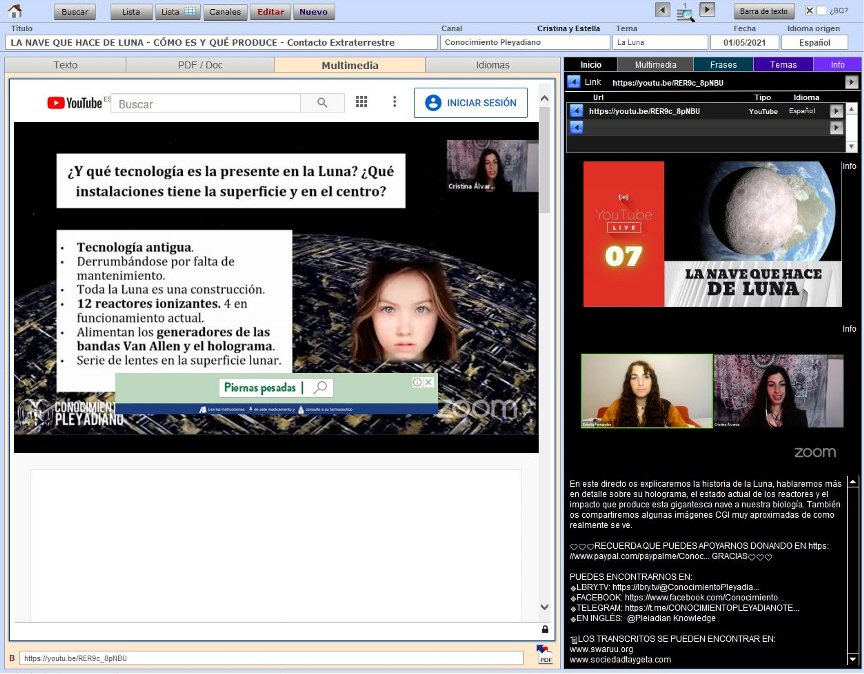The width and height of the screenshot is (864, 674).
Task: Toggle the ¿BQ? checkbox
Action: point(822,11)
